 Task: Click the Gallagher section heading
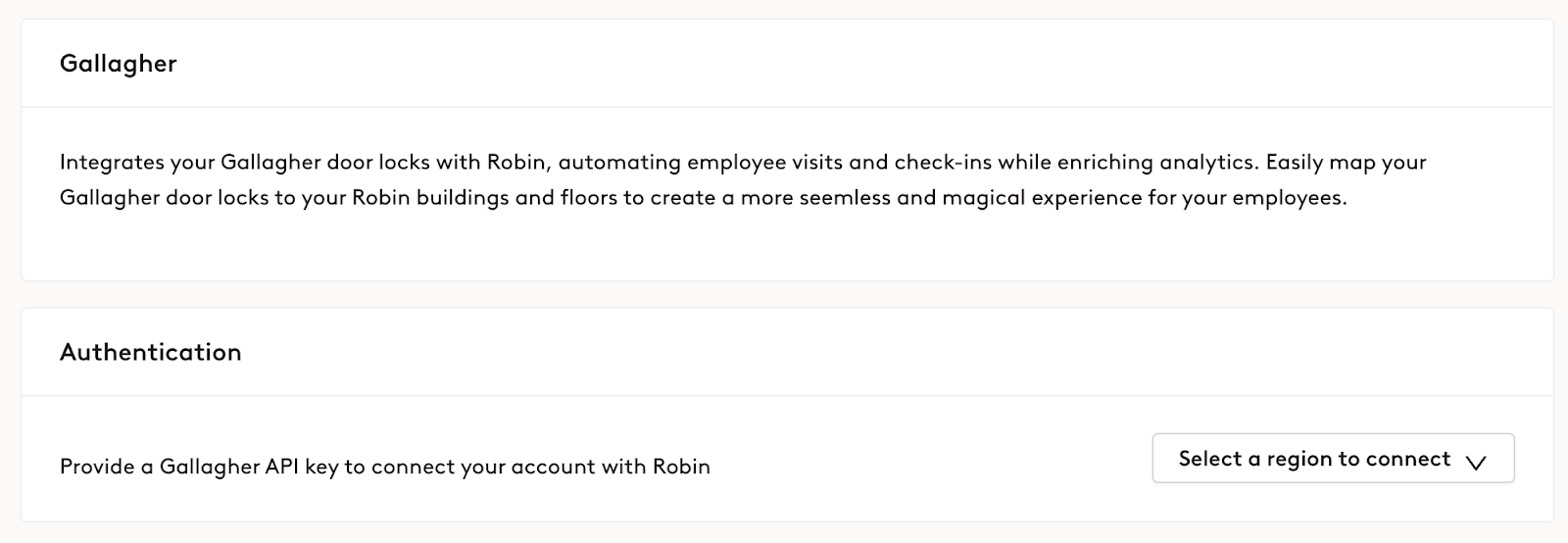(x=119, y=64)
